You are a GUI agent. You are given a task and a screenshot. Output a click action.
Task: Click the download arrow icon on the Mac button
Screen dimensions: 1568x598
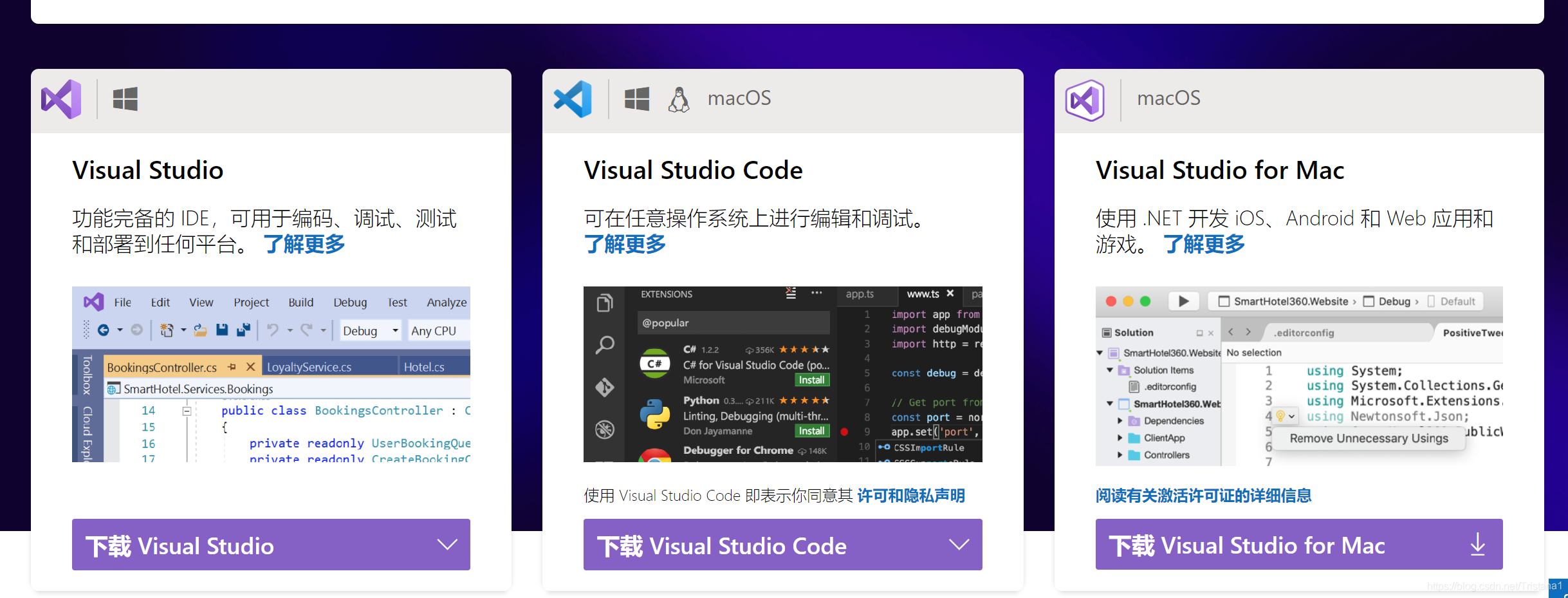point(1478,545)
